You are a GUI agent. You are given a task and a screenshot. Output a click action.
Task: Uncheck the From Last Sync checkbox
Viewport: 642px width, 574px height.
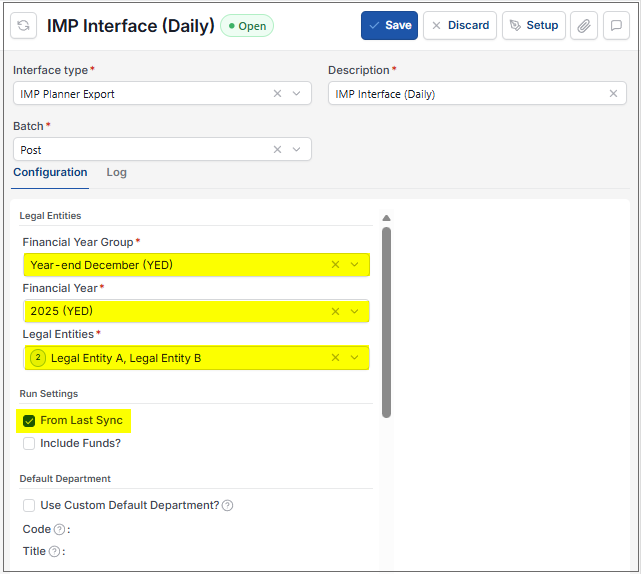[x=29, y=420]
